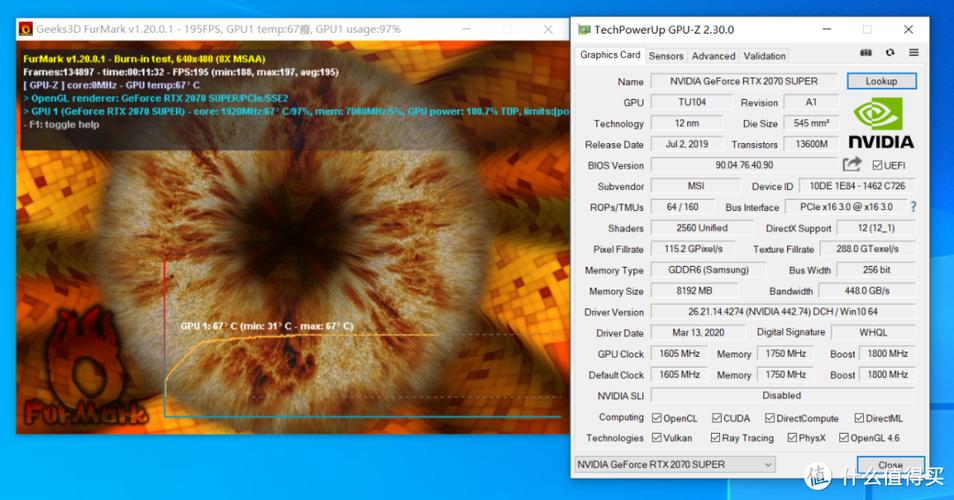Click the Transistors value 13600M
Image resolution: width=954 pixels, height=500 pixels.
pyautogui.click(x=811, y=144)
